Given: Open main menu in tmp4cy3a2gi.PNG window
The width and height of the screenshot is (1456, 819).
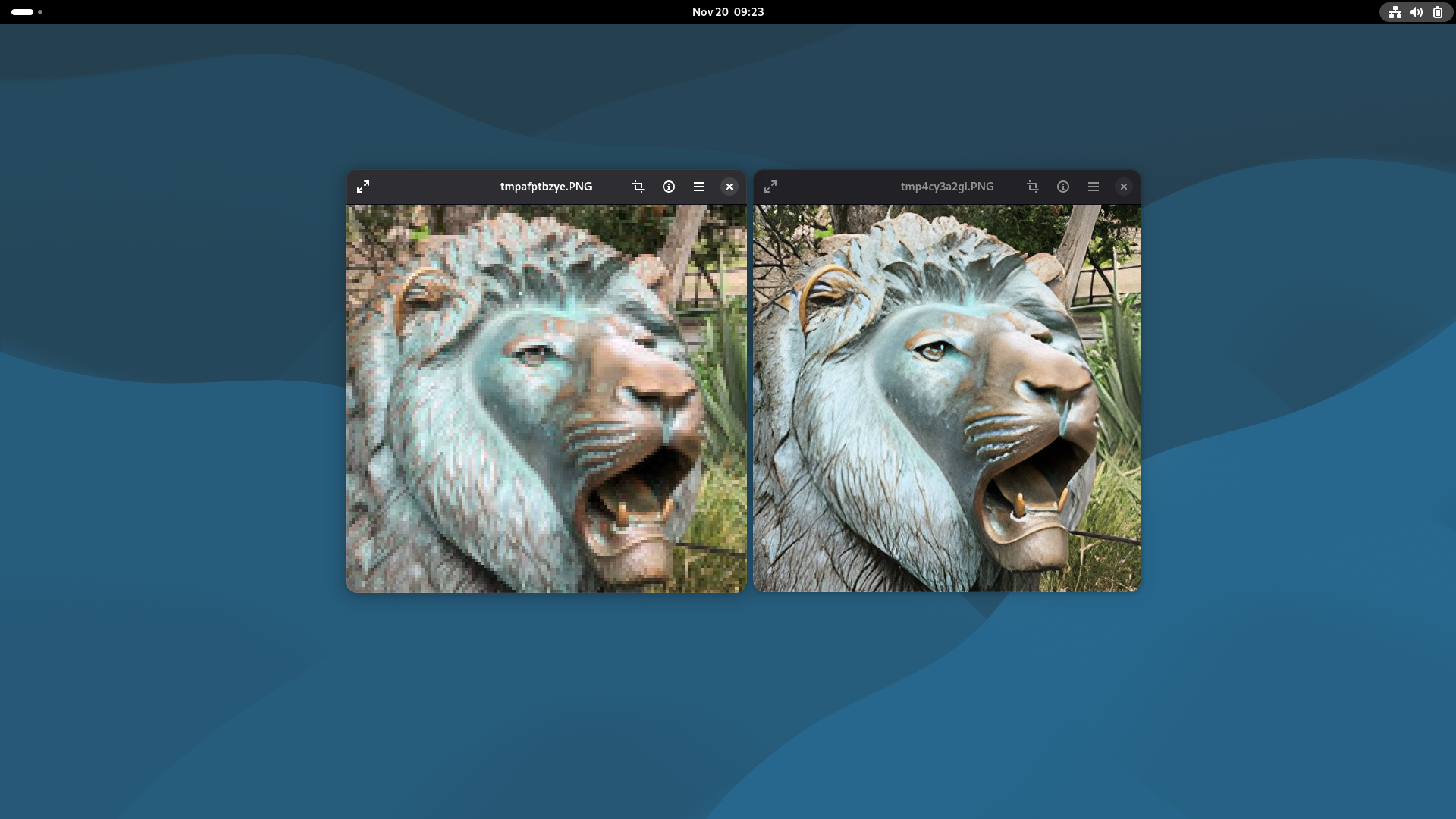Looking at the screenshot, I should 1094,187.
